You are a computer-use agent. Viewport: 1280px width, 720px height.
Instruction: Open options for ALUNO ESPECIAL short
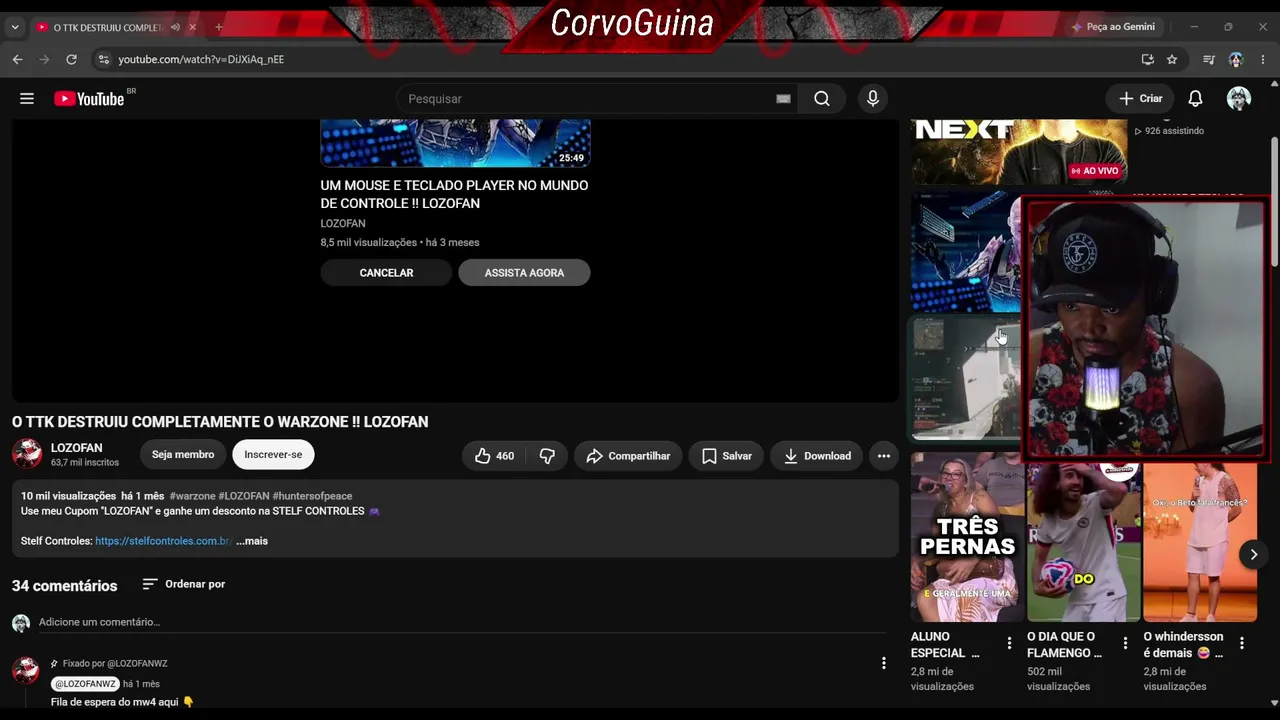1009,643
